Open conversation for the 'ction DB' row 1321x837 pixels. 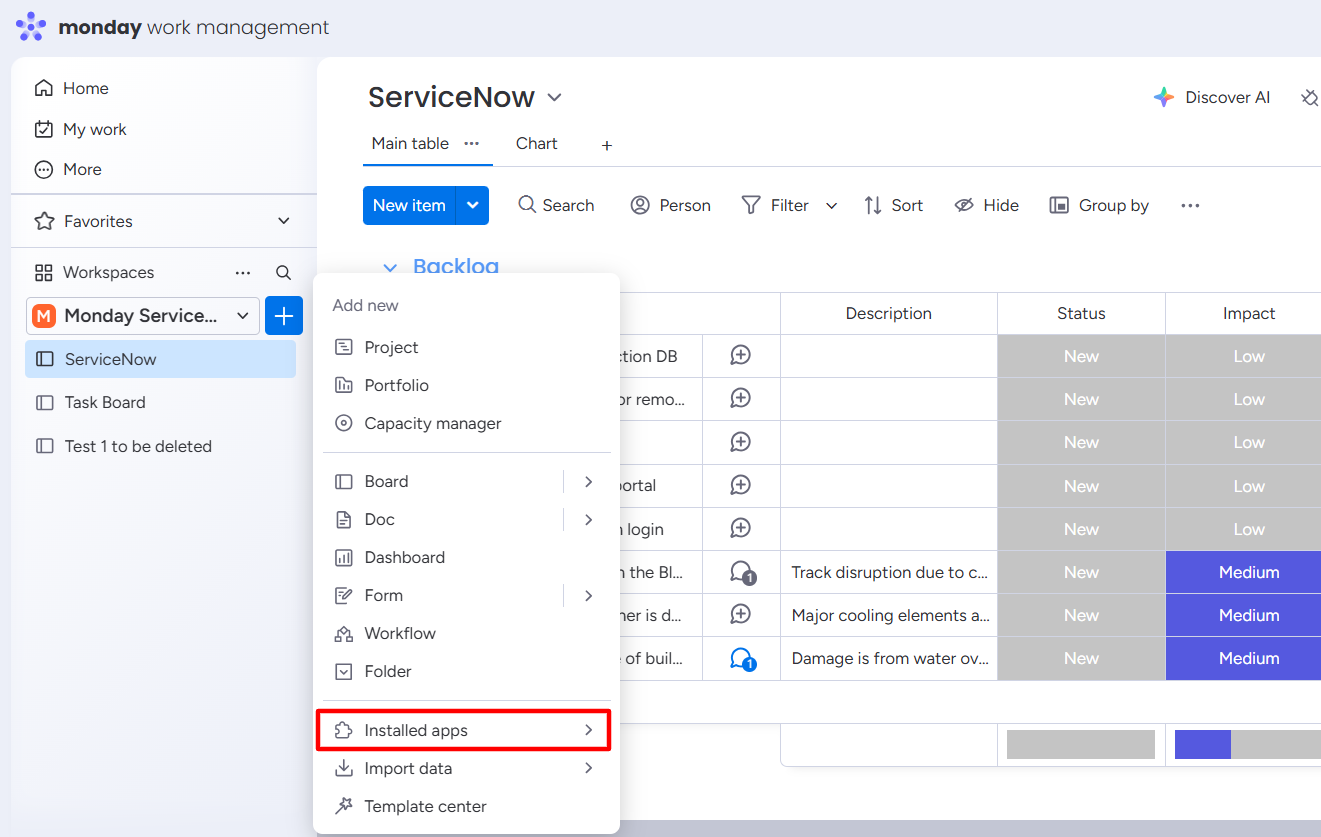click(x=740, y=355)
